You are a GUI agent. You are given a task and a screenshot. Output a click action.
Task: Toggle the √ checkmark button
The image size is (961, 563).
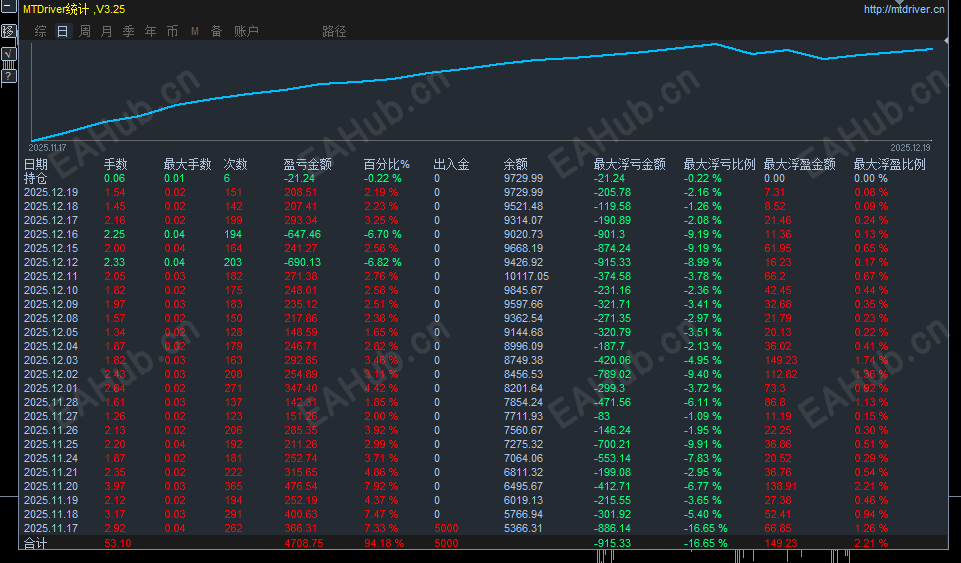(9, 53)
